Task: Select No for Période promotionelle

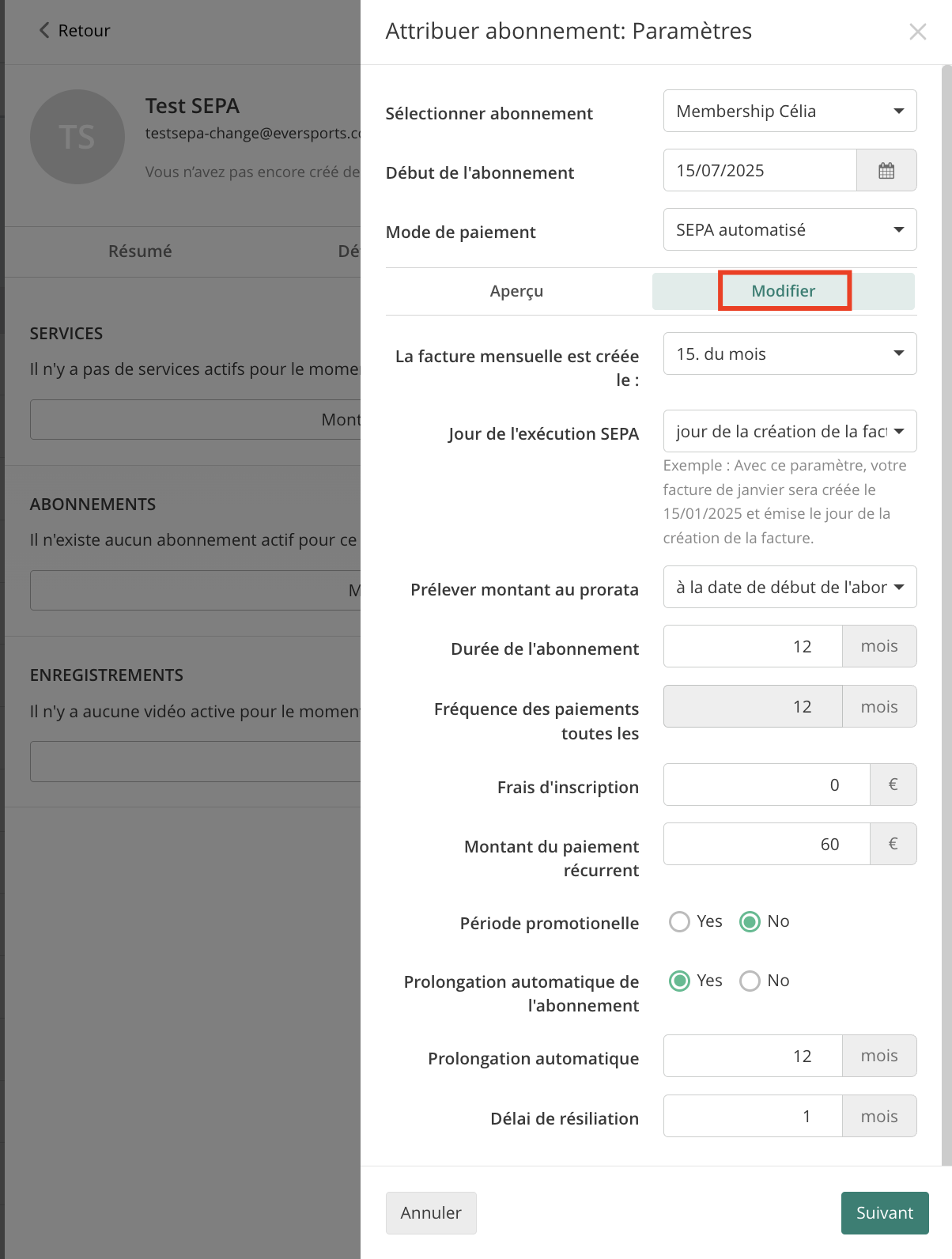Action: (x=750, y=921)
